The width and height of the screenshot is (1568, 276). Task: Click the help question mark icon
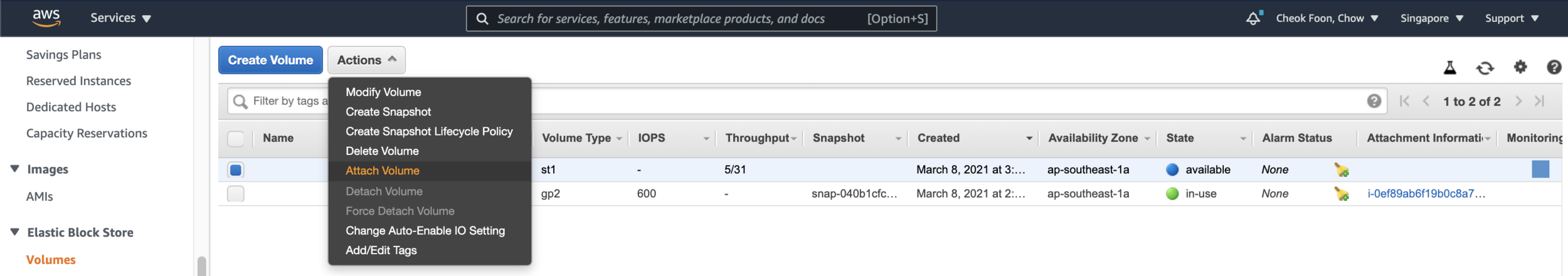coord(1554,67)
